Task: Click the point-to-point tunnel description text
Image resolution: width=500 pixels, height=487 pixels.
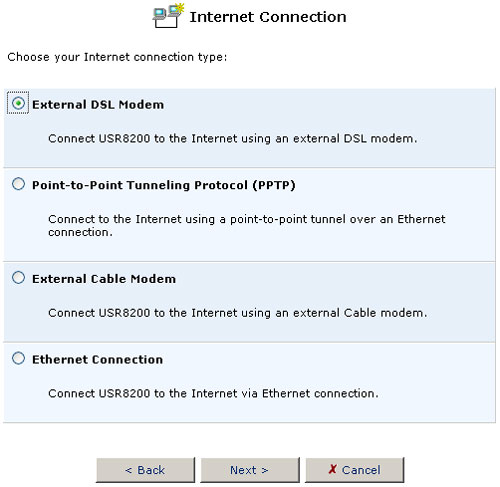Action: coord(247,226)
